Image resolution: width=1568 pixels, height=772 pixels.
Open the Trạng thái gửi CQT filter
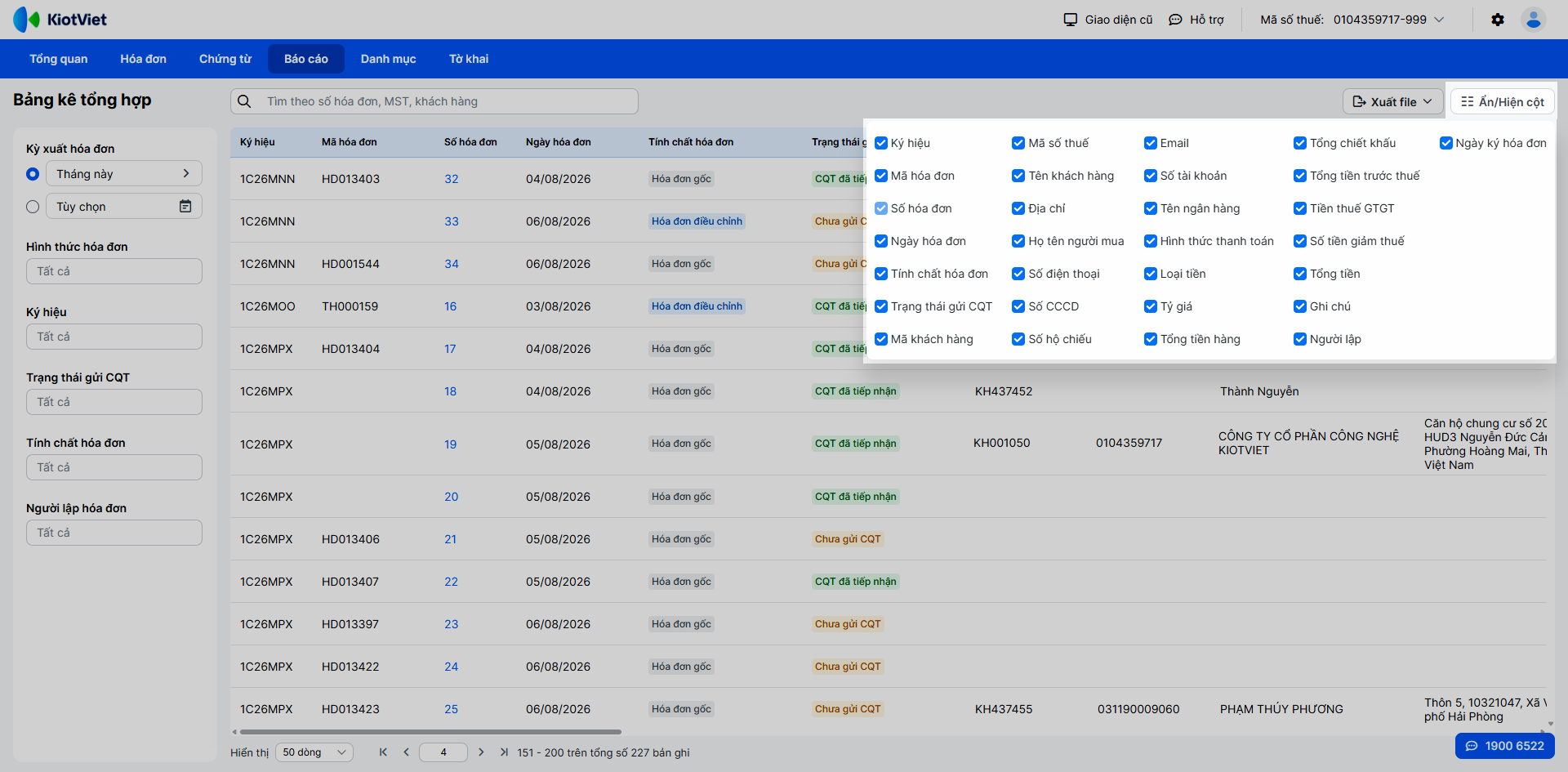[114, 402]
